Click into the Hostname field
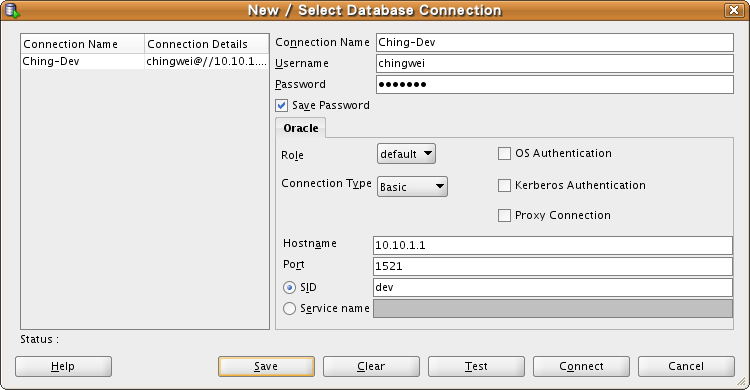This screenshot has height=390, width=750. pyautogui.click(x=552, y=245)
